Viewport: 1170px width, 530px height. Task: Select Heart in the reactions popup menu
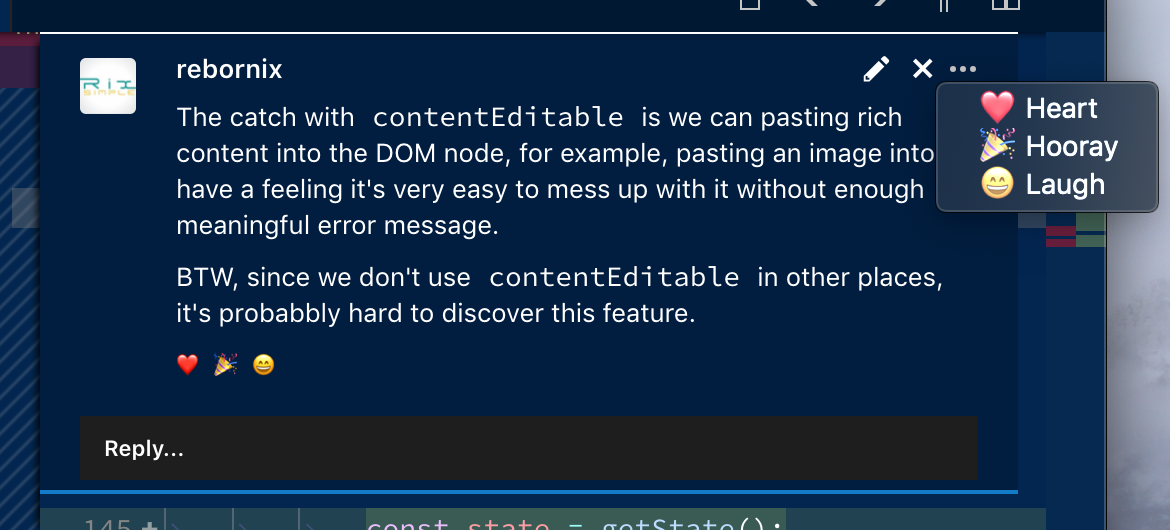pos(1040,108)
